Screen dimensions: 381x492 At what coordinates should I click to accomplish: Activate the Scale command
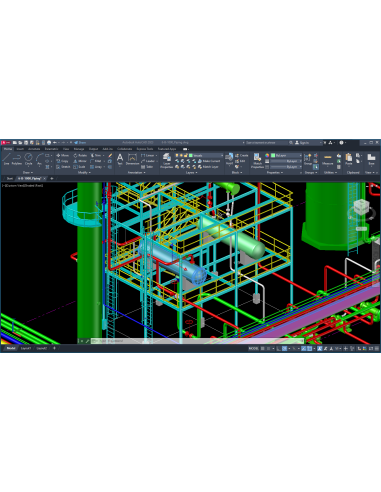tap(79, 167)
